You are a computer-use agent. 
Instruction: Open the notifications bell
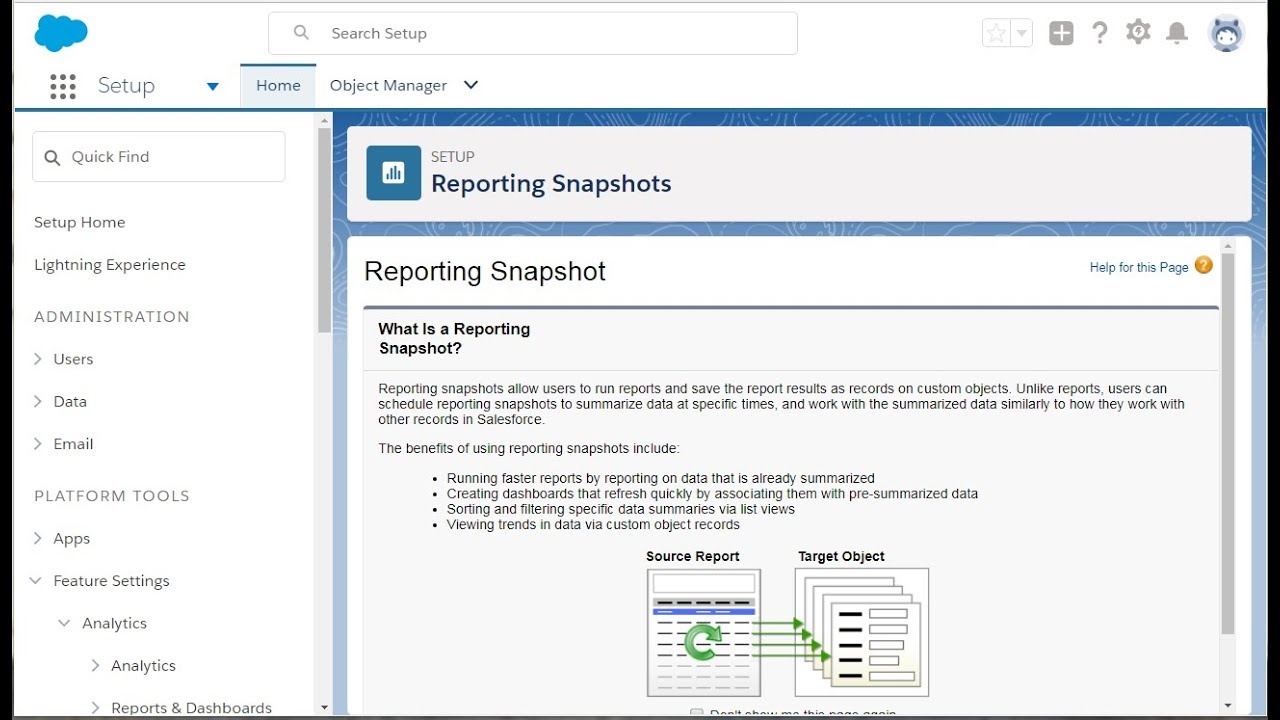[x=1177, y=33]
